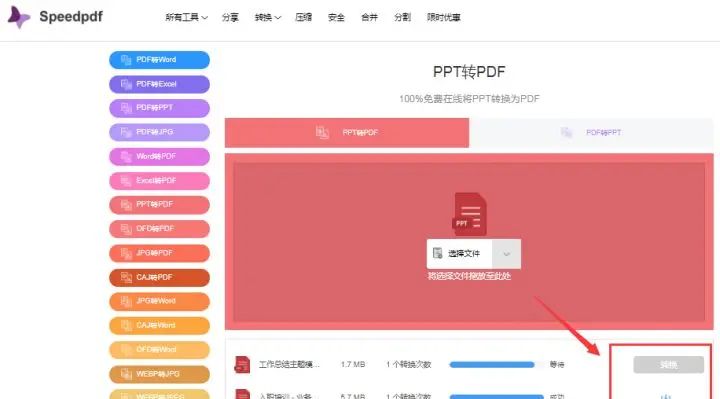The width and height of the screenshot is (720, 399).
Task: Click the 选择文件 button
Action: (459, 253)
